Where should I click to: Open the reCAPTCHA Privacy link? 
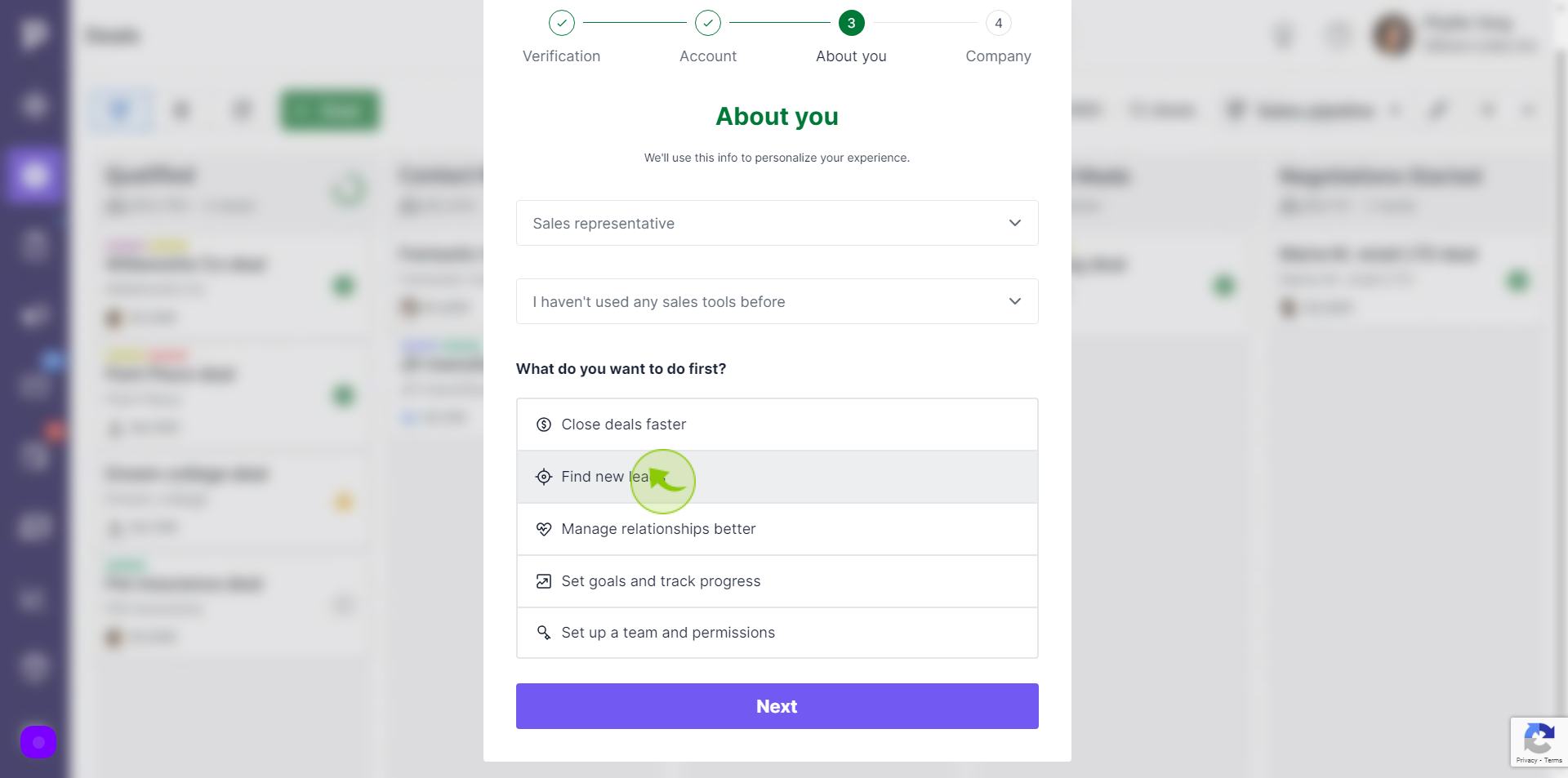[1526, 760]
